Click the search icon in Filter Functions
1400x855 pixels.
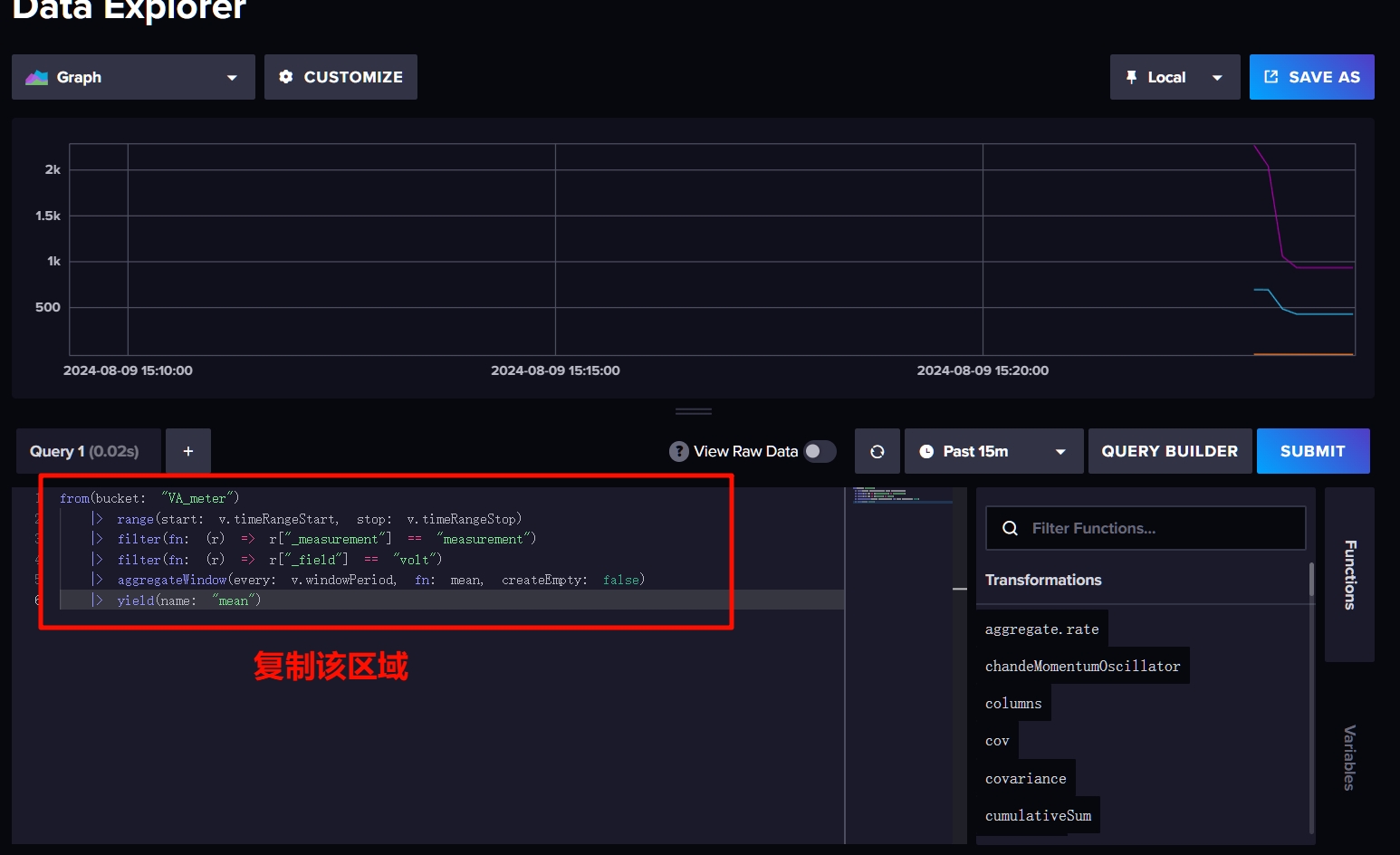coord(1011,528)
